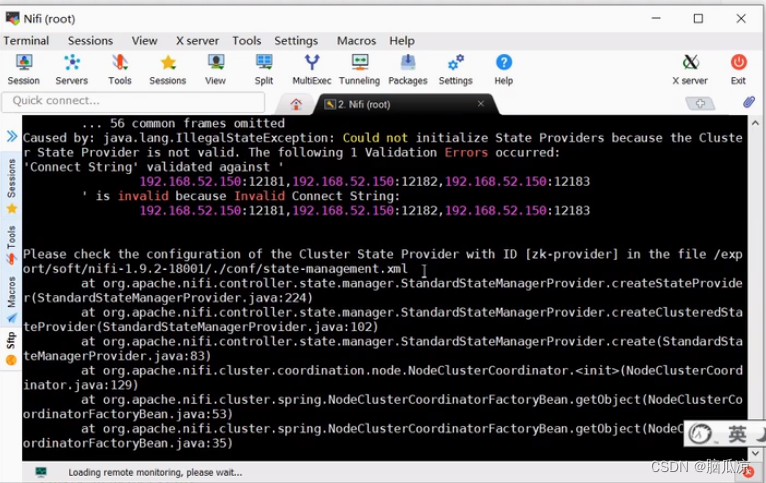Click the Help question mark icon
Viewport: 766px width, 483px height.
click(x=504, y=69)
